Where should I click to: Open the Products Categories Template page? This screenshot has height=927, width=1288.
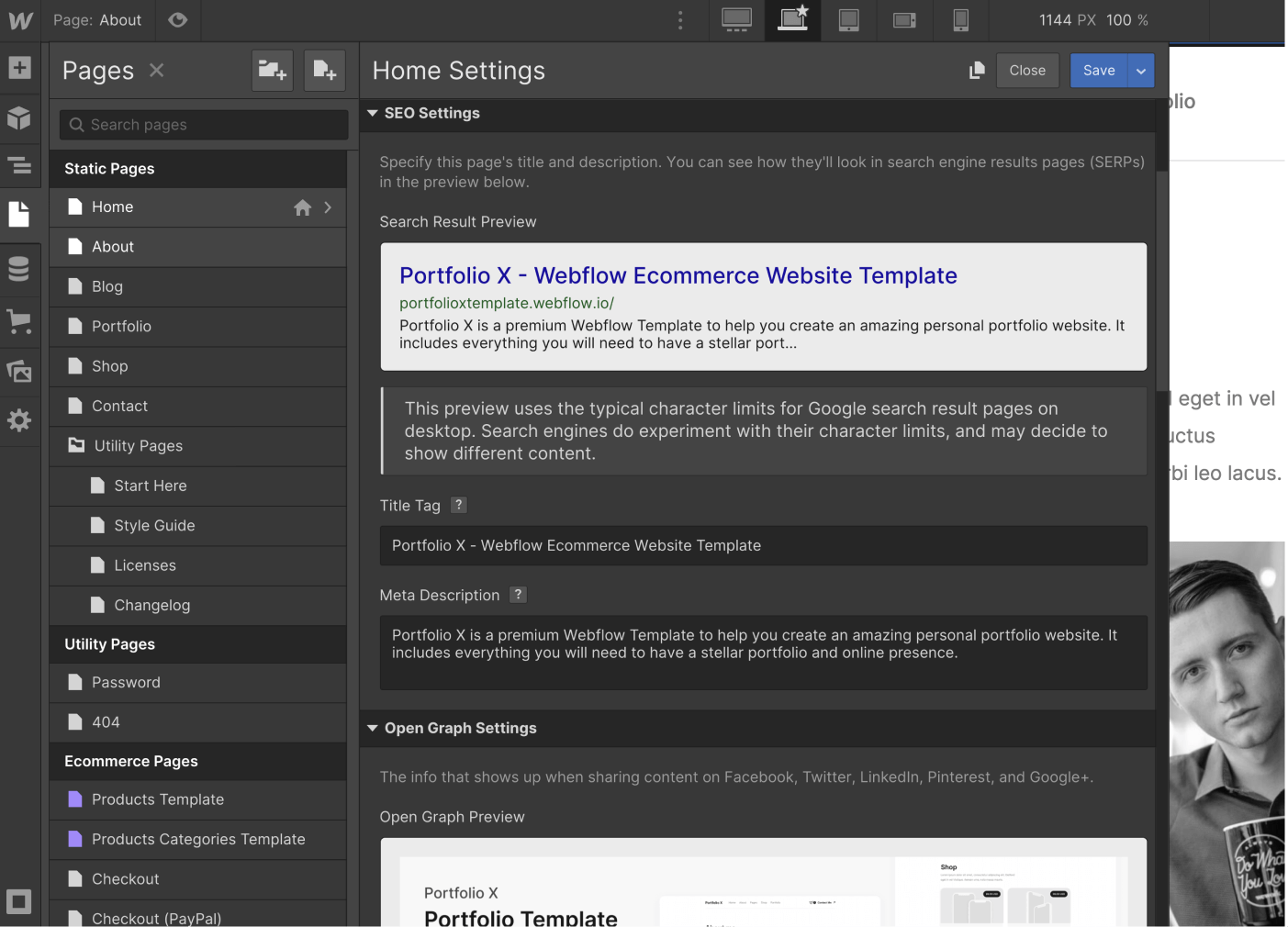click(x=197, y=840)
